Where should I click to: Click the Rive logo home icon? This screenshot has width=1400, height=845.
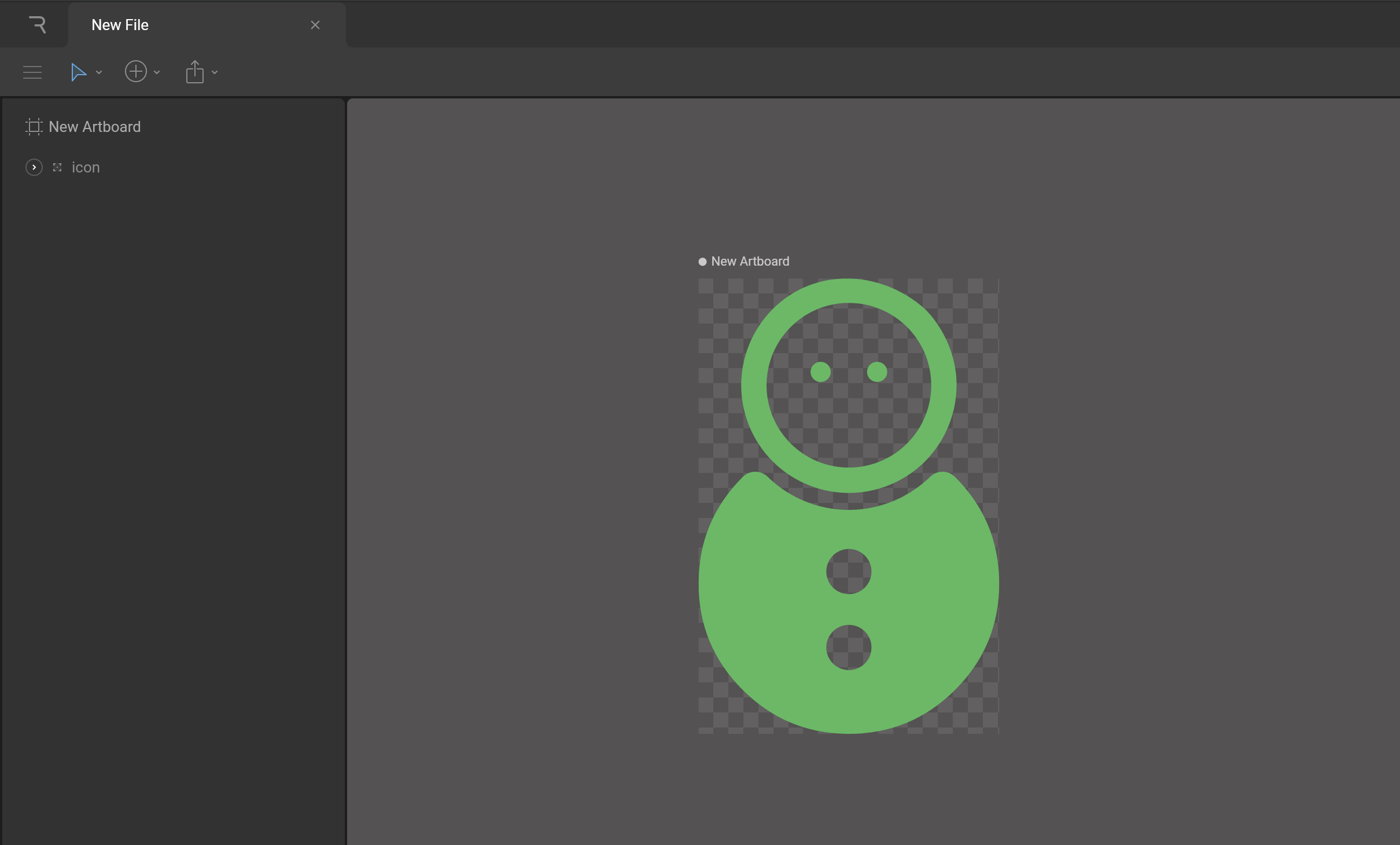tap(38, 24)
